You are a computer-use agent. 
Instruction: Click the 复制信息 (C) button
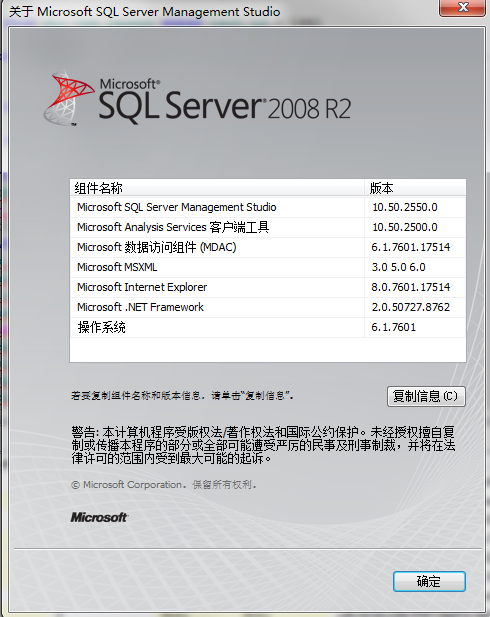pyautogui.click(x=426, y=396)
